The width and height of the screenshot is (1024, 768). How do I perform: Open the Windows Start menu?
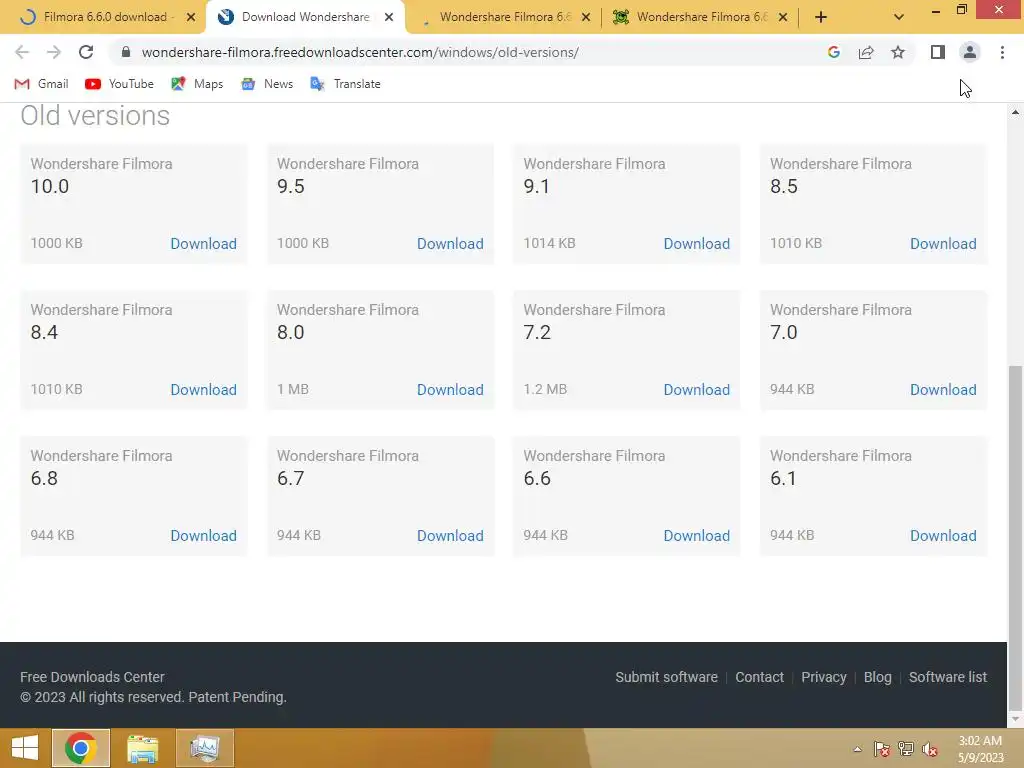pyautogui.click(x=25, y=748)
